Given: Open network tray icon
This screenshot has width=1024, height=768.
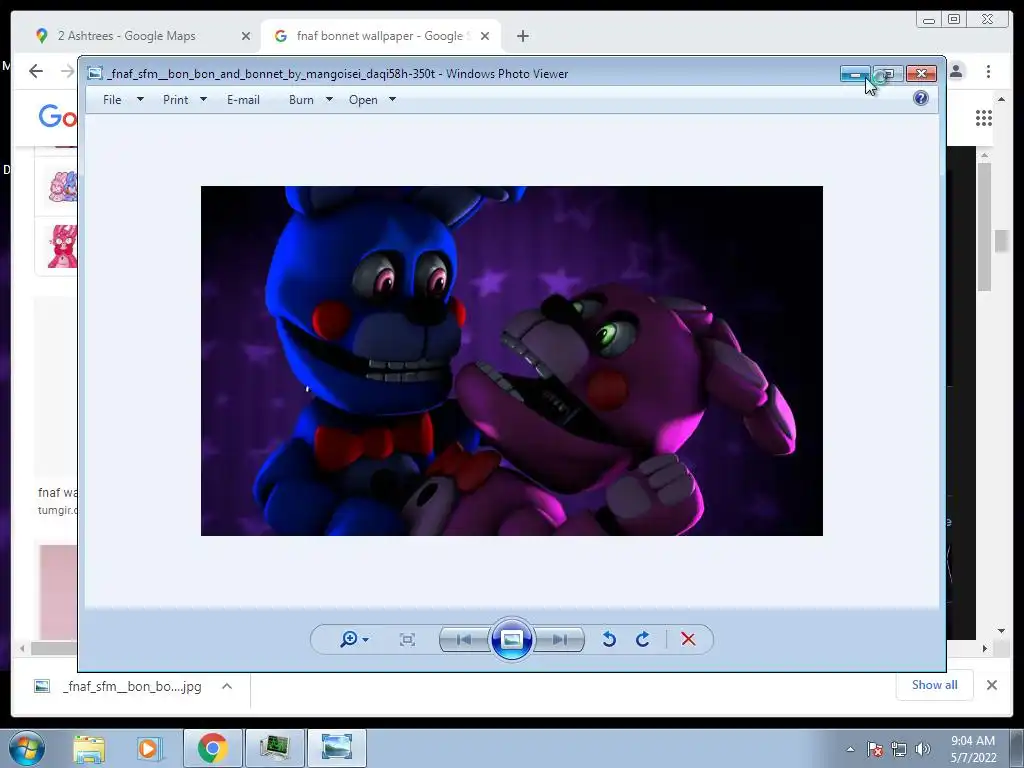Looking at the screenshot, I should pyautogui.click(x=899, y=749).
